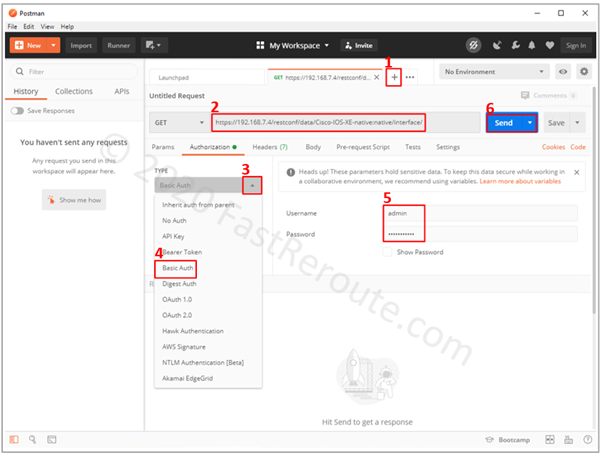Viewport: 602px width, 455px height.
Task: Click in the request URL field
Action: (345, 122)
